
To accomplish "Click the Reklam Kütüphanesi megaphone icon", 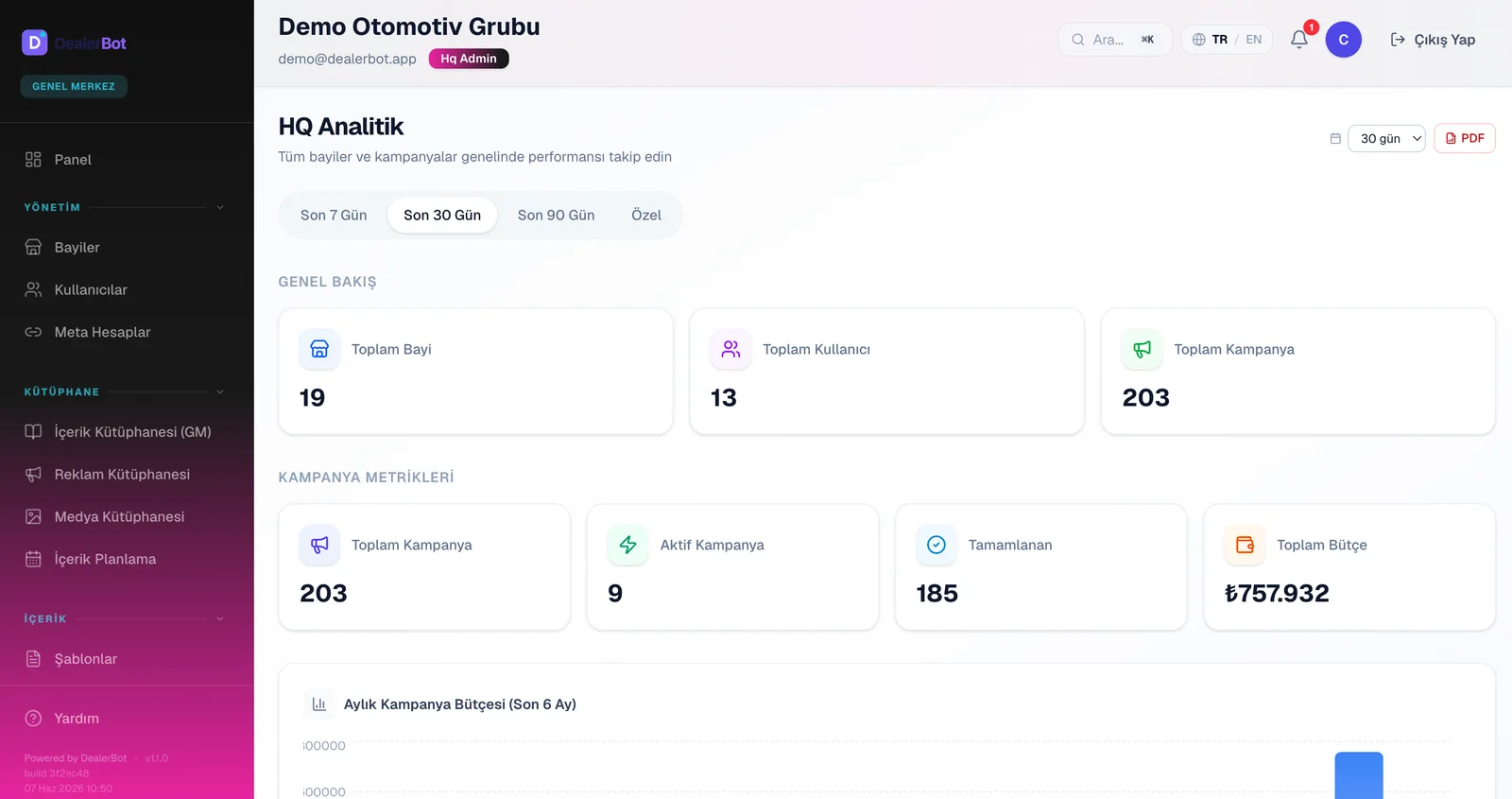I will pyautogui.click(x=33, y=474).
